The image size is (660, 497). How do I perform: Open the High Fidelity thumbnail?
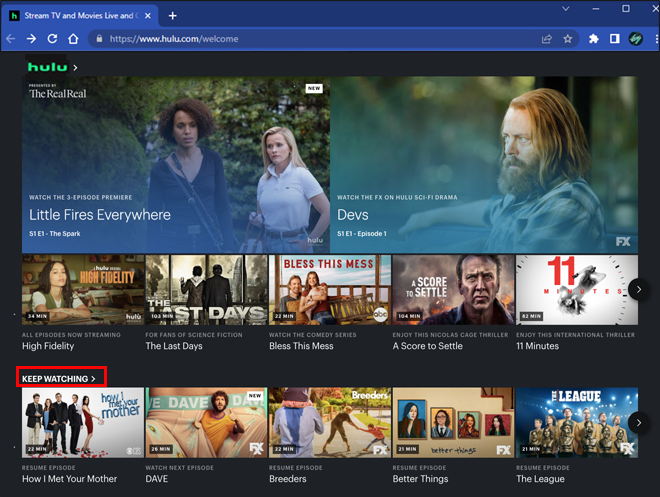[83, 290]
